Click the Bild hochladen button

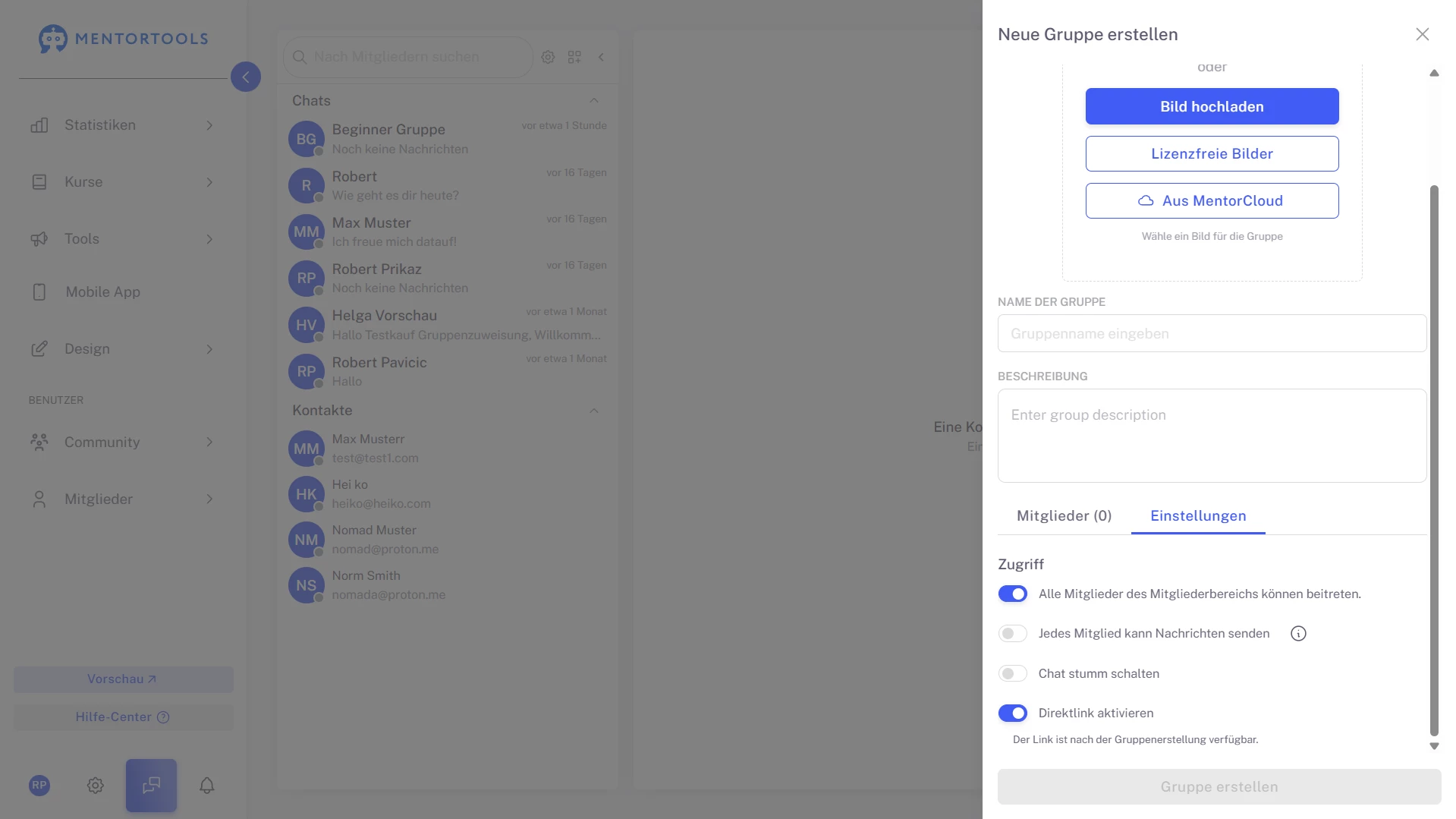click(x=1212, y=106)
